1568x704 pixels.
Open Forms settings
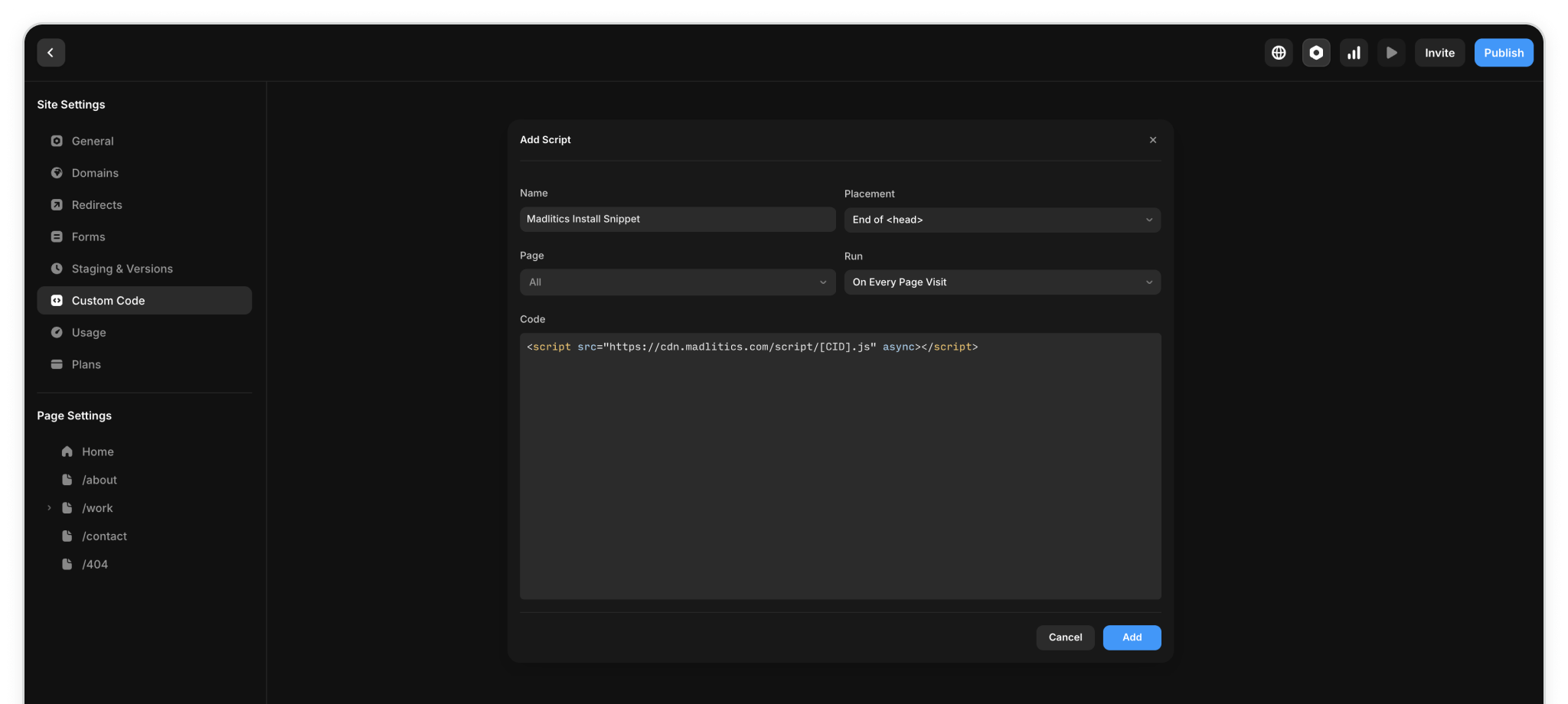coord(144,236)
